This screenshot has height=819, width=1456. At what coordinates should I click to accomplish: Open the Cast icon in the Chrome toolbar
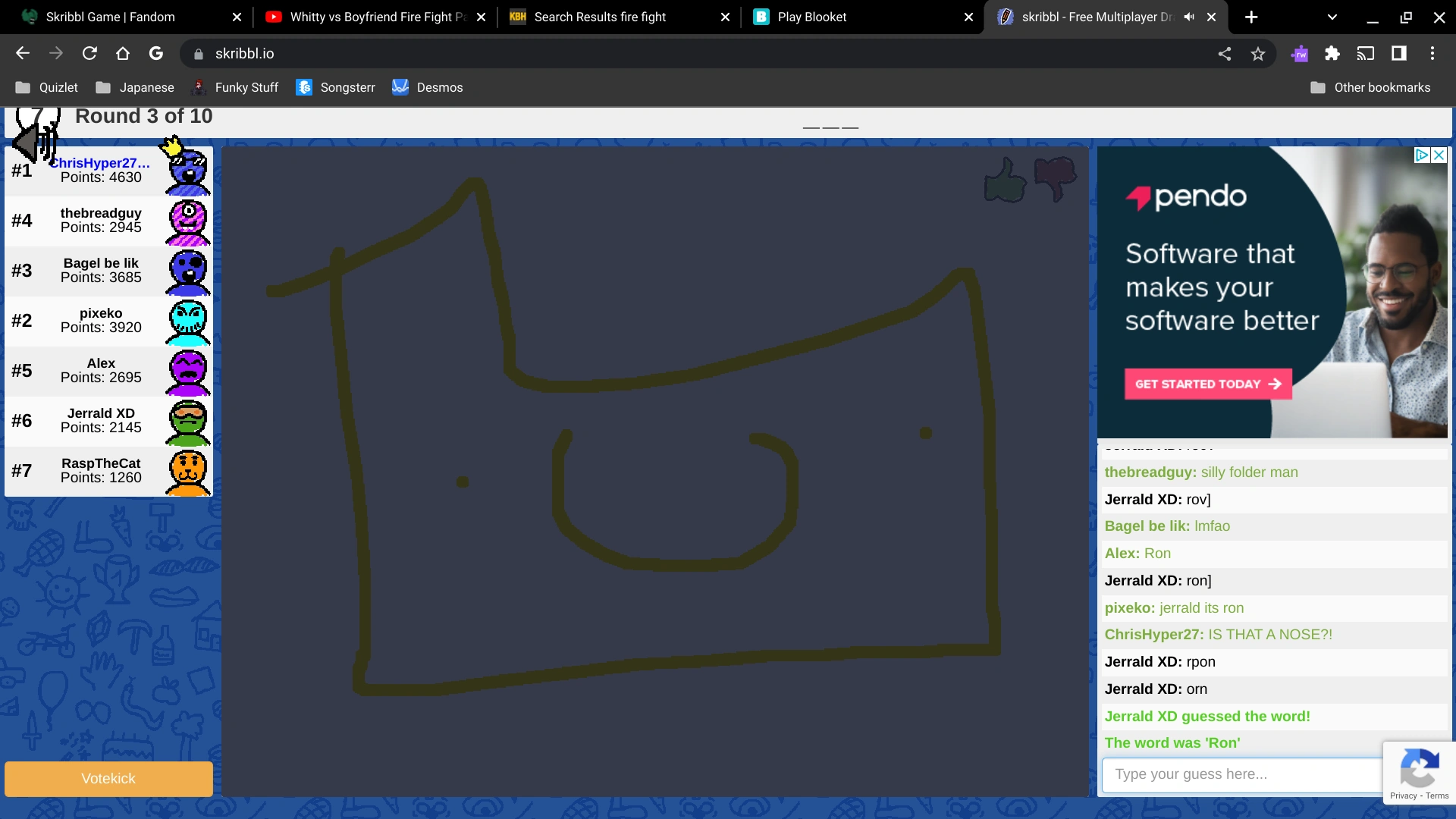[1367, 53]
